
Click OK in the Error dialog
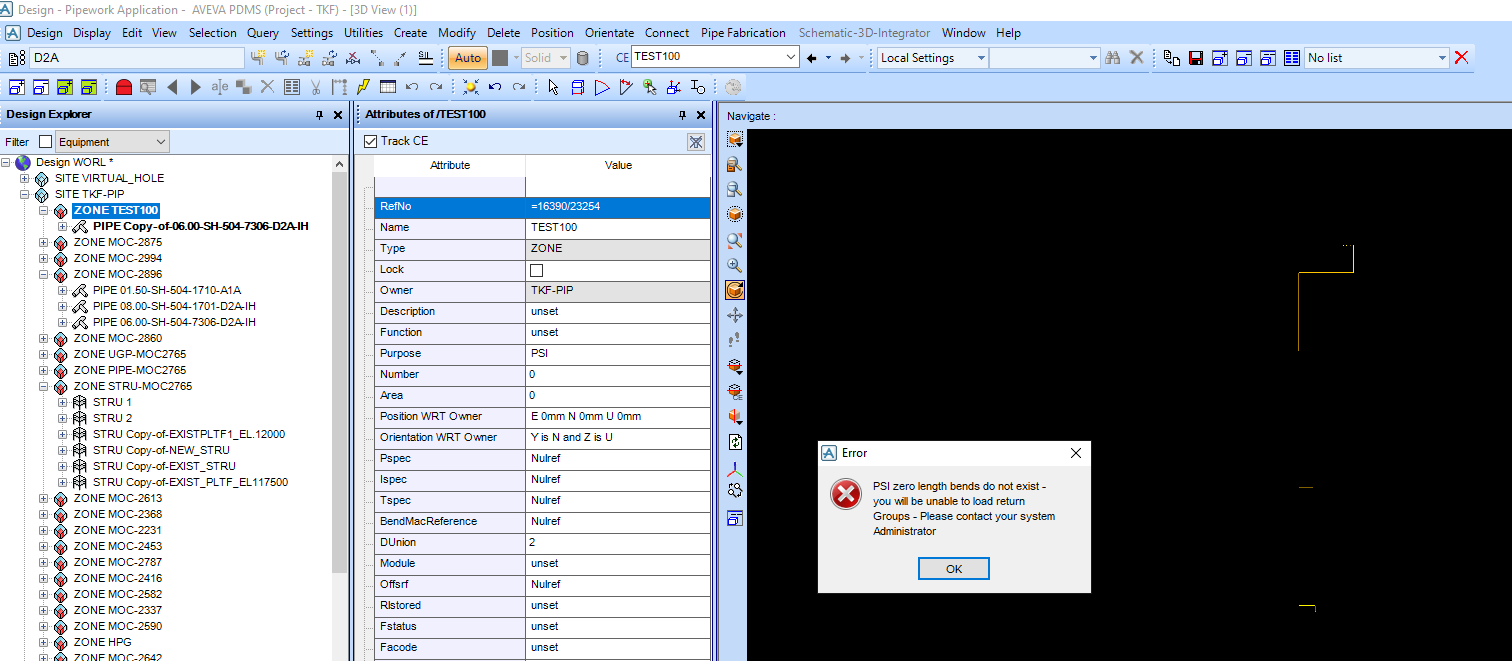(953, 568)
